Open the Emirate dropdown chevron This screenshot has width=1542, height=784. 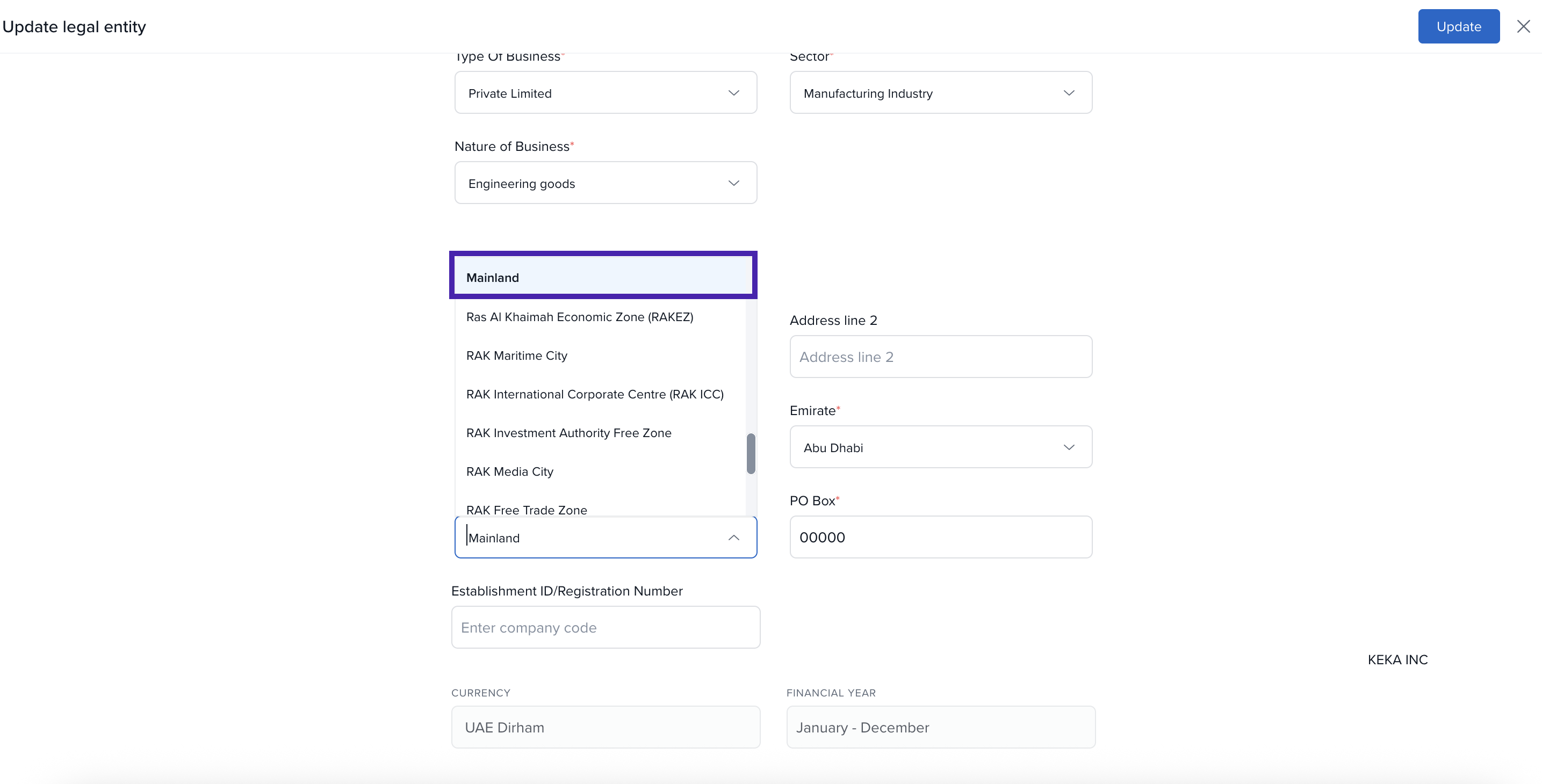(1069, 447)
